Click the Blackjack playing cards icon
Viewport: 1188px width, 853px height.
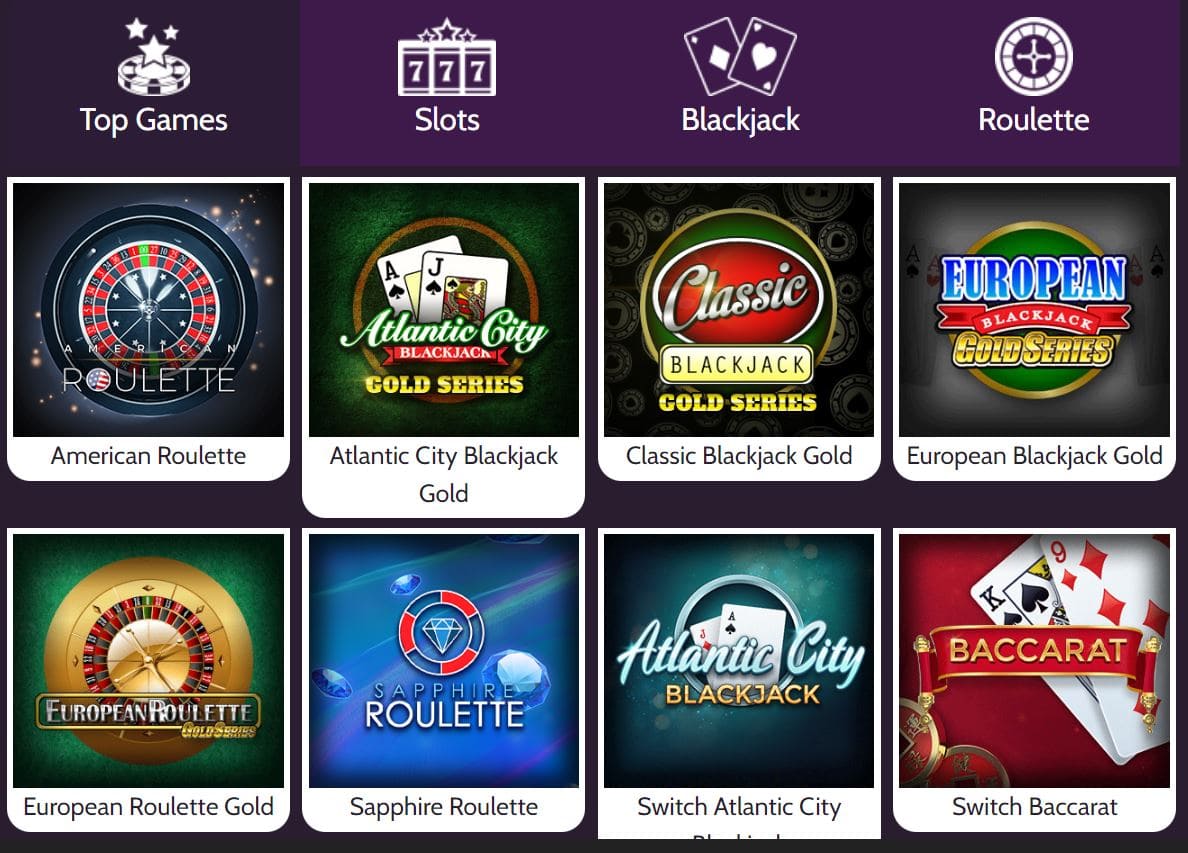(740, 56)
